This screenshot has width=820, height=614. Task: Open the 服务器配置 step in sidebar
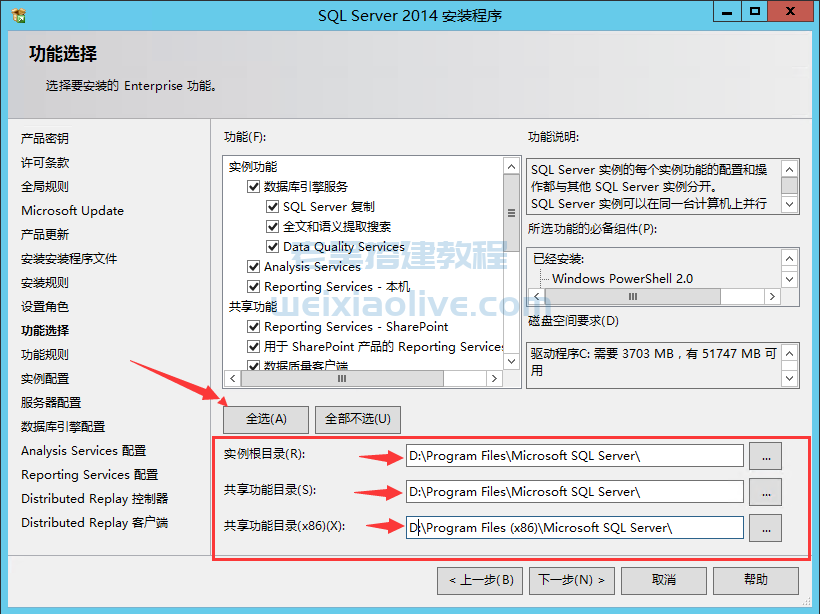(x=51, y=403)
